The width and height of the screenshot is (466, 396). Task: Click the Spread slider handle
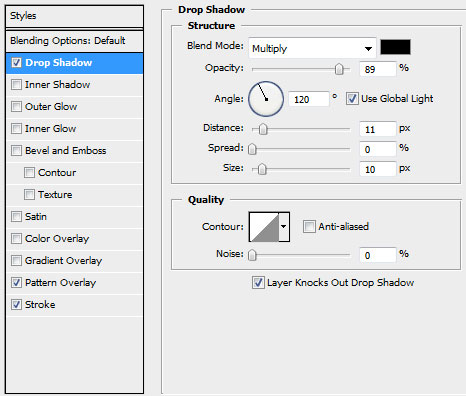coord(252,149)
